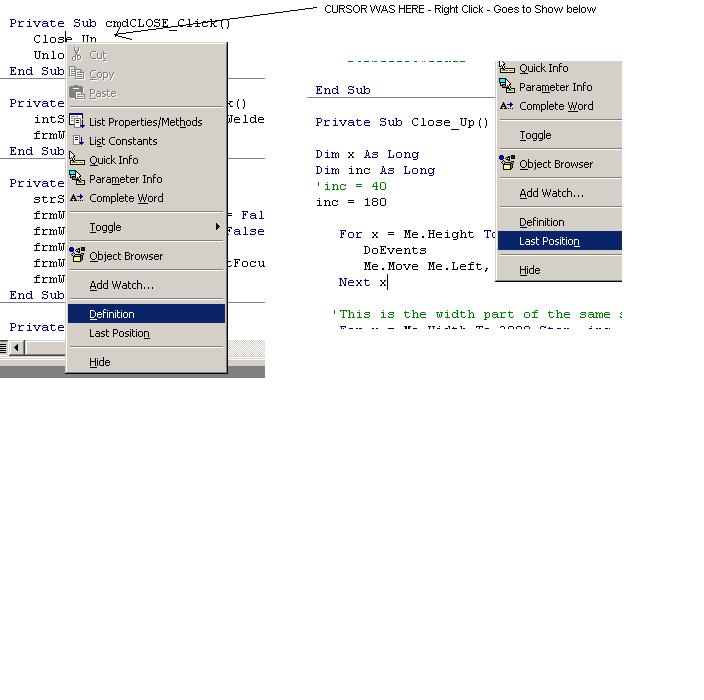The image size is (704, 700).
Task: Click the line 'Private Sub Close_Up()'
Action: [x=402, y=122]
